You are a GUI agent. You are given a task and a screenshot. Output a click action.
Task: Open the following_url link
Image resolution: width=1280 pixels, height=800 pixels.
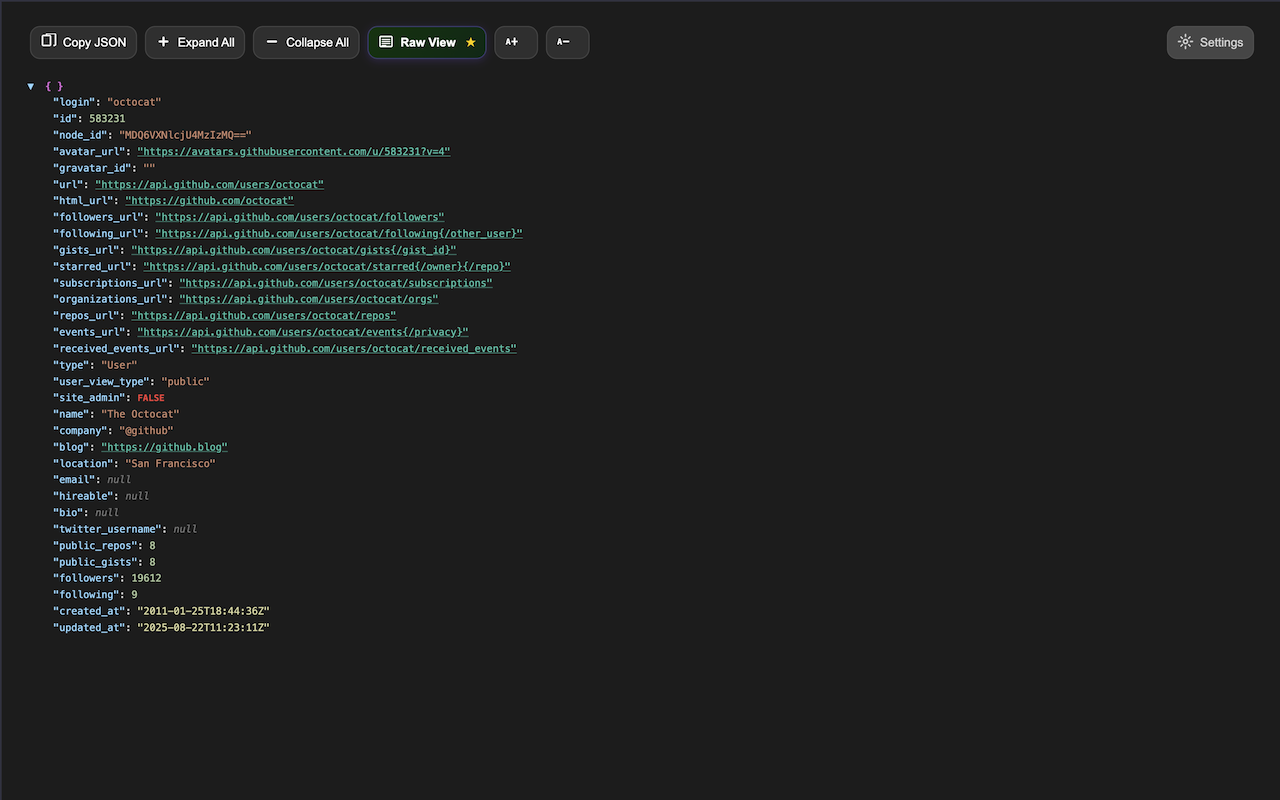339,233
